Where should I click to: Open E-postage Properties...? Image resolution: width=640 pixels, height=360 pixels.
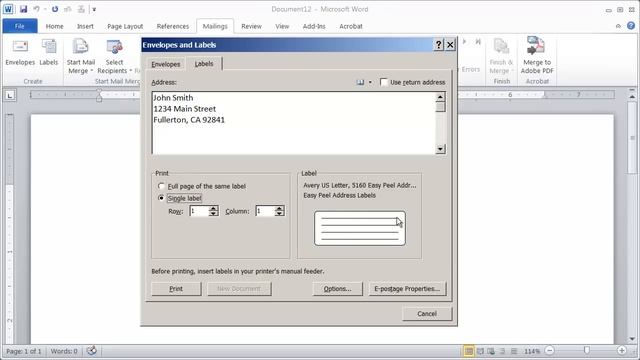pyautogui.click(x=407, y=289)
